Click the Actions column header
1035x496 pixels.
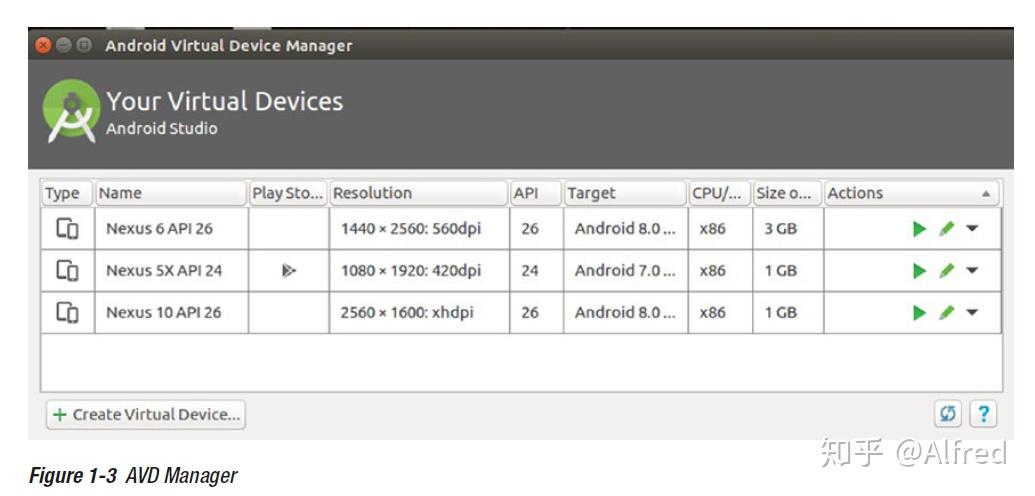click(910, 193)
